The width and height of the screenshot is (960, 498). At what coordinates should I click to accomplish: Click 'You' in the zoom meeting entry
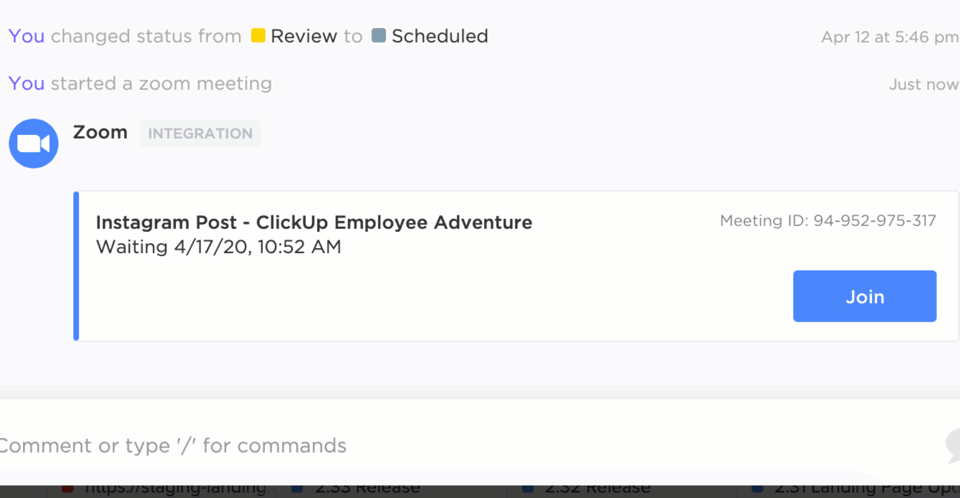26,83
